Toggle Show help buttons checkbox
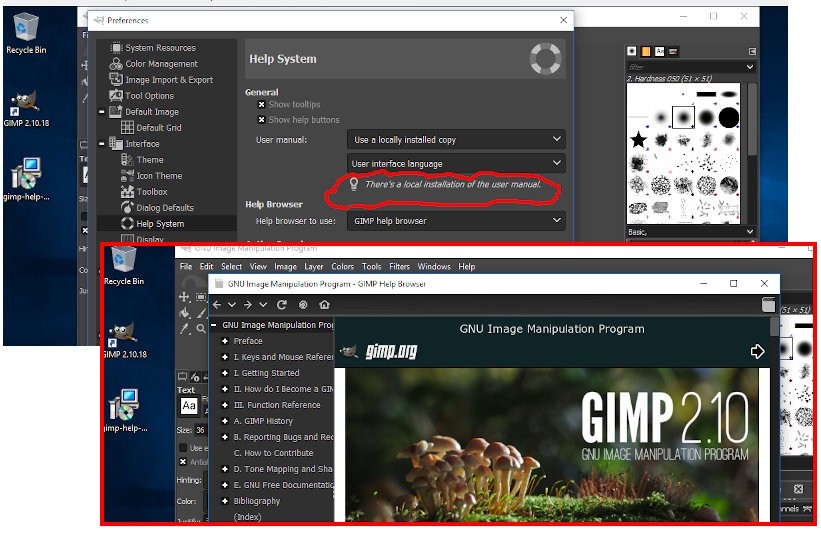The height and width of the screenshot is (537, 821). [261, 120]
